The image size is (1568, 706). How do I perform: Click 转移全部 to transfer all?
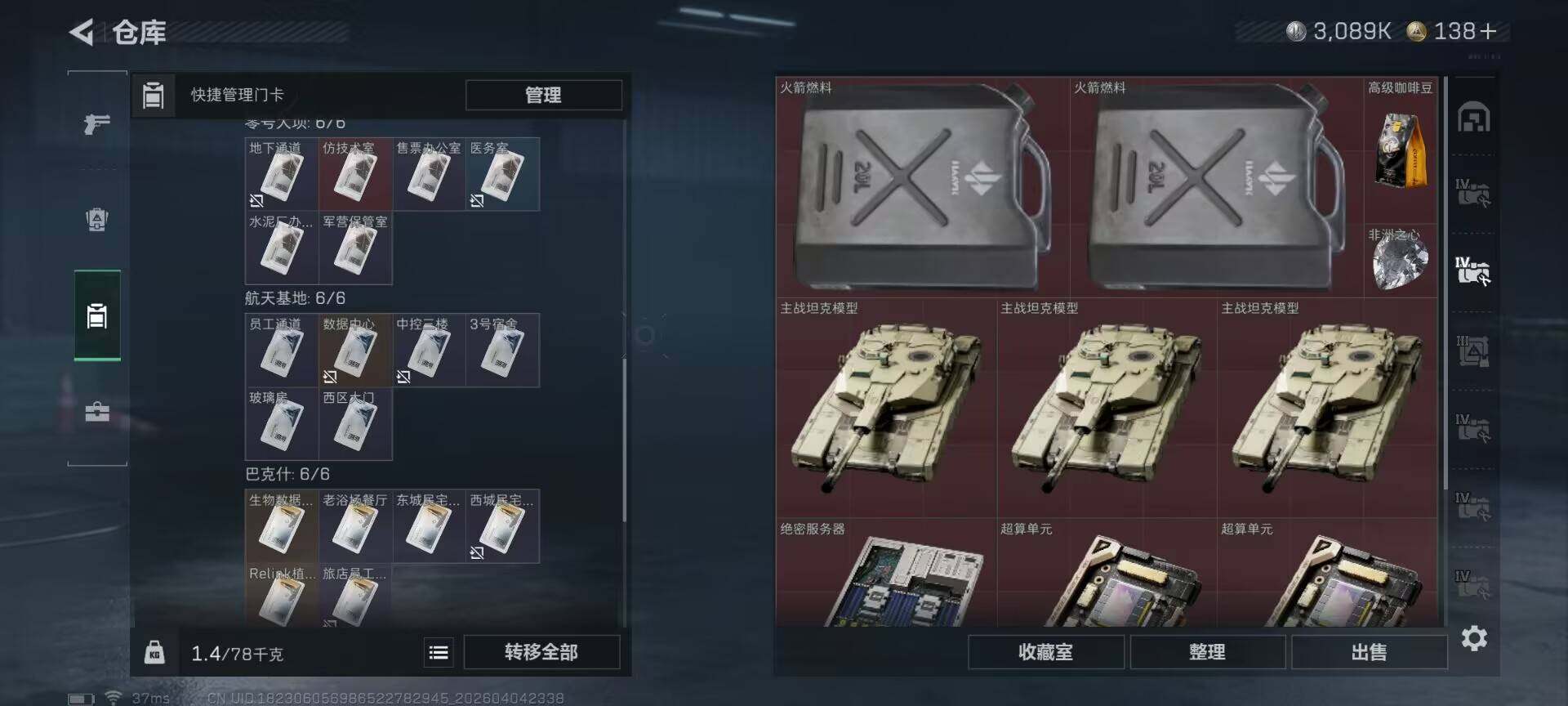tap(541, 652)
